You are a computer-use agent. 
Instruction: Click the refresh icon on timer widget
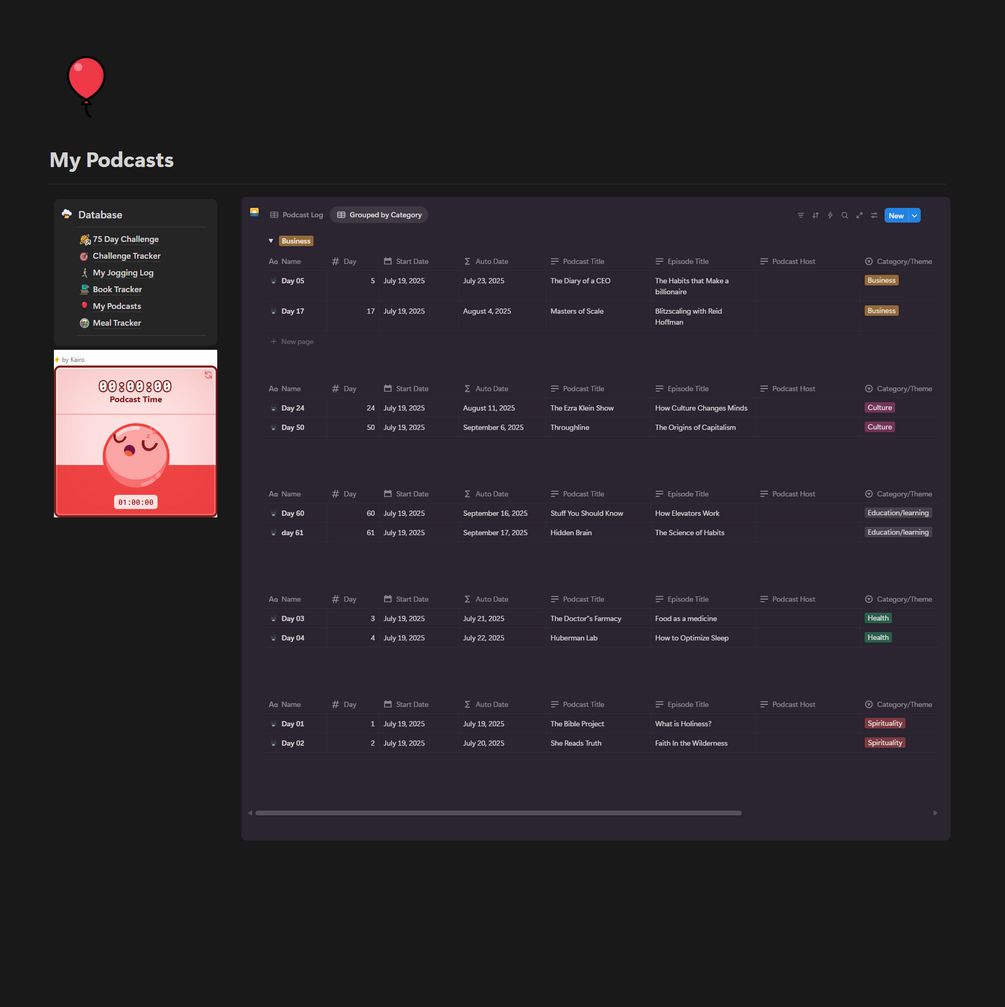click(208, 374)
